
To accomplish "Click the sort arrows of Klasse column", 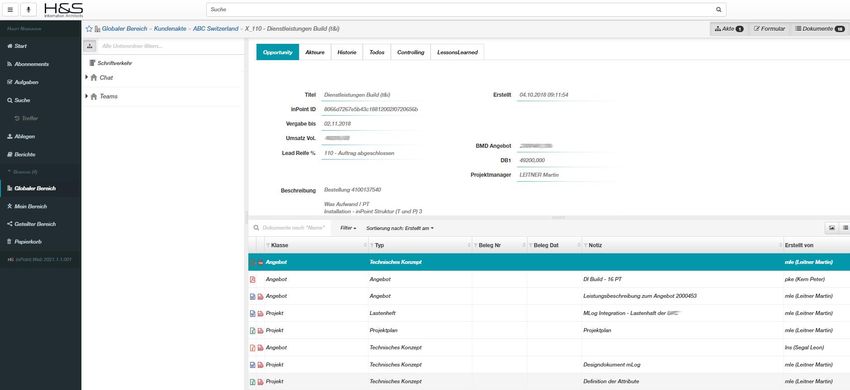I will (365, 245).
